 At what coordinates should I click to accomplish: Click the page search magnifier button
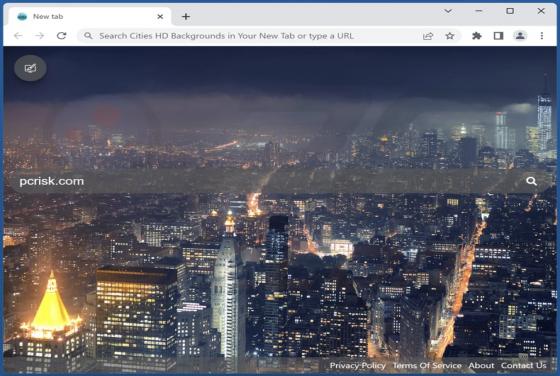pos(531,181)
